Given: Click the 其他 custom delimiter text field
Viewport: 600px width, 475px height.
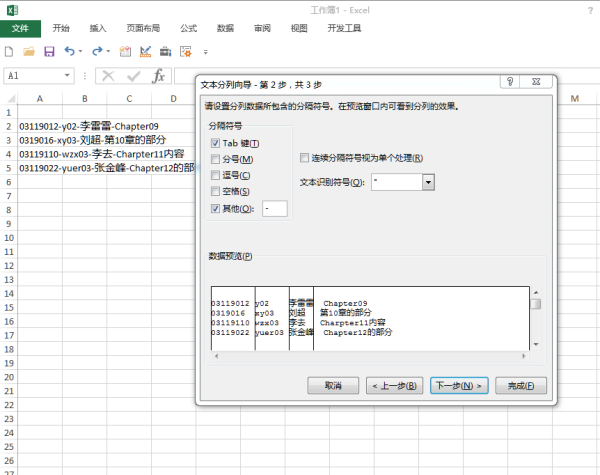Looking at the screenshot, I should [274, 208].
